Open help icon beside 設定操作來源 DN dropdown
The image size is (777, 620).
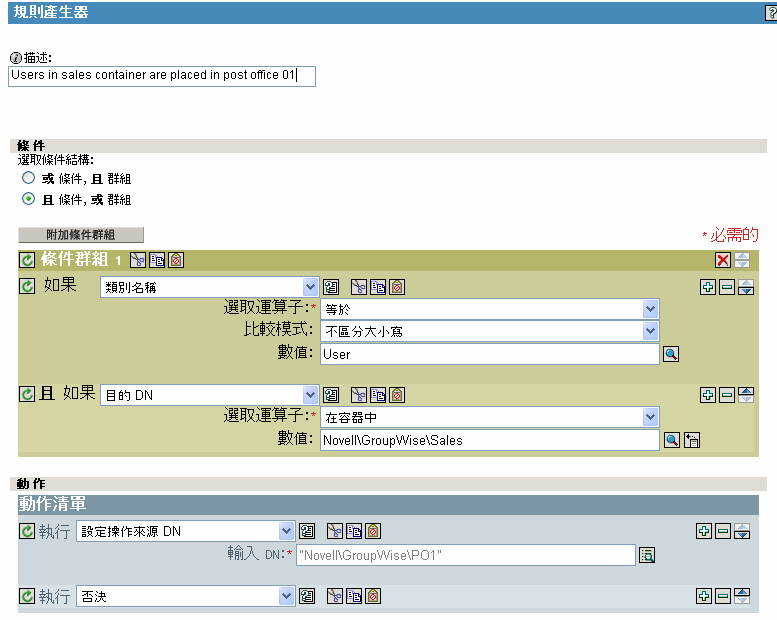click(x=307, y=531)
